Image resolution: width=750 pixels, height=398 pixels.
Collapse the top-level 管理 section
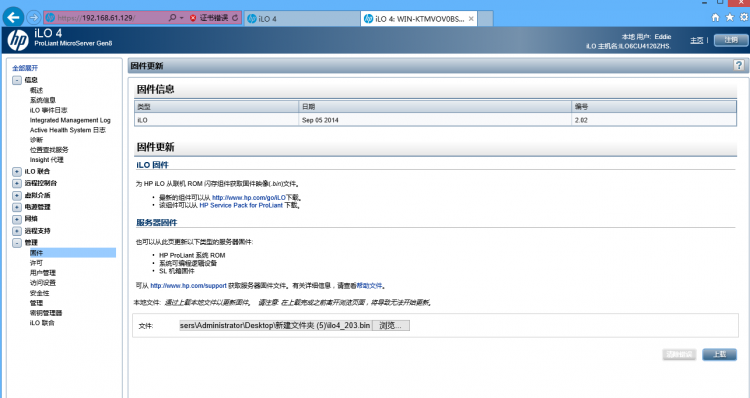click(17, 243)
